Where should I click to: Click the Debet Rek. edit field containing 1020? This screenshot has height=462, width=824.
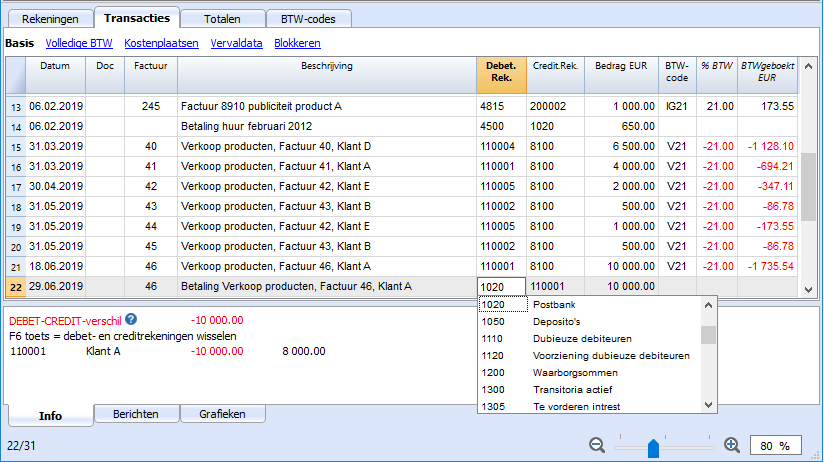click(501, 286)
